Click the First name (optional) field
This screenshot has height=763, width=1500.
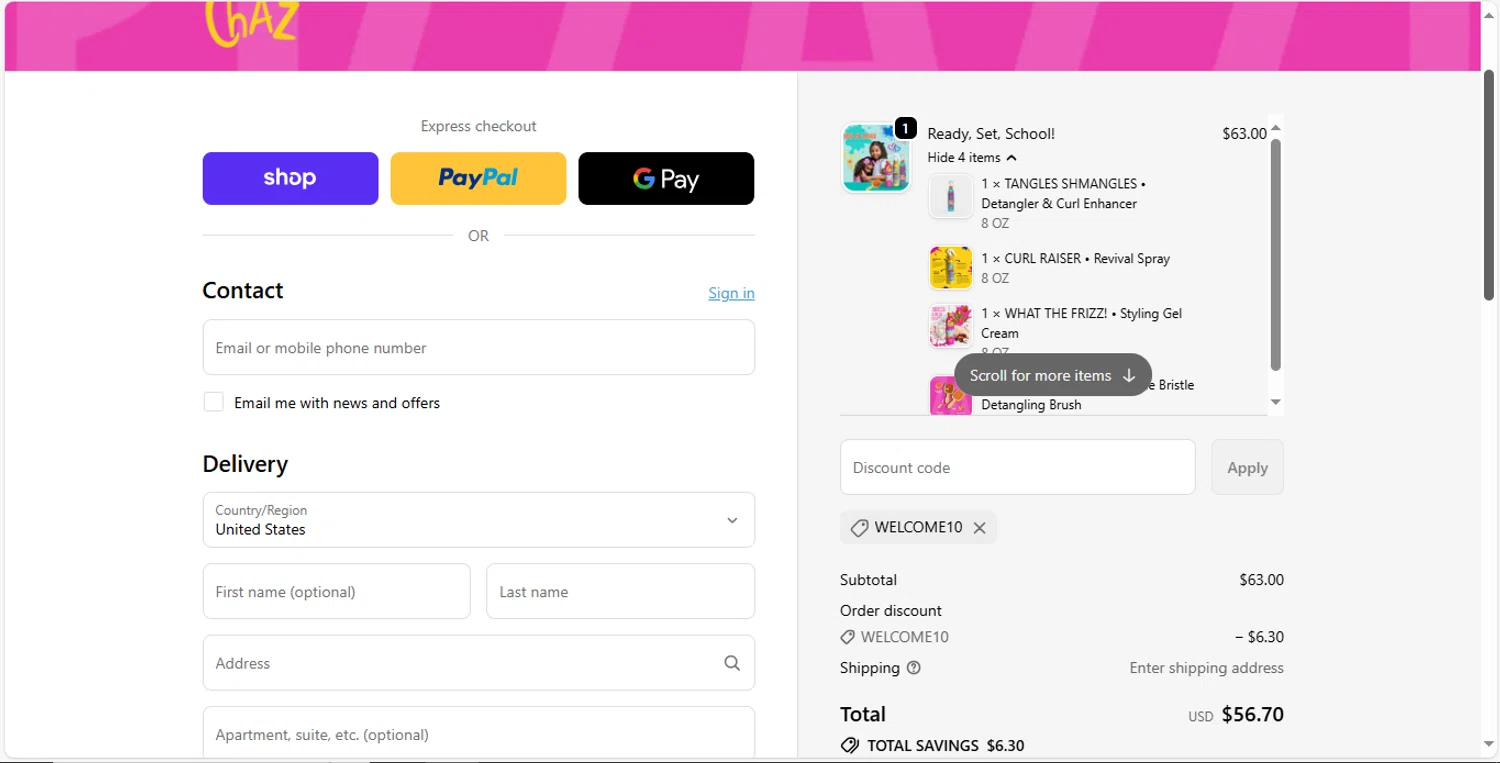[x=336, y=591]
